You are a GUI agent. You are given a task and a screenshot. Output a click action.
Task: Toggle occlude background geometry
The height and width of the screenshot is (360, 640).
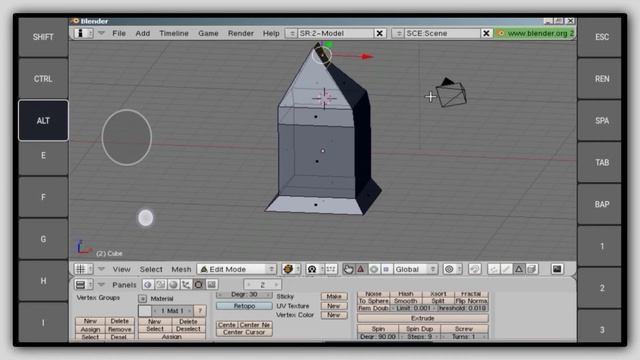click(x=532, y=269)
